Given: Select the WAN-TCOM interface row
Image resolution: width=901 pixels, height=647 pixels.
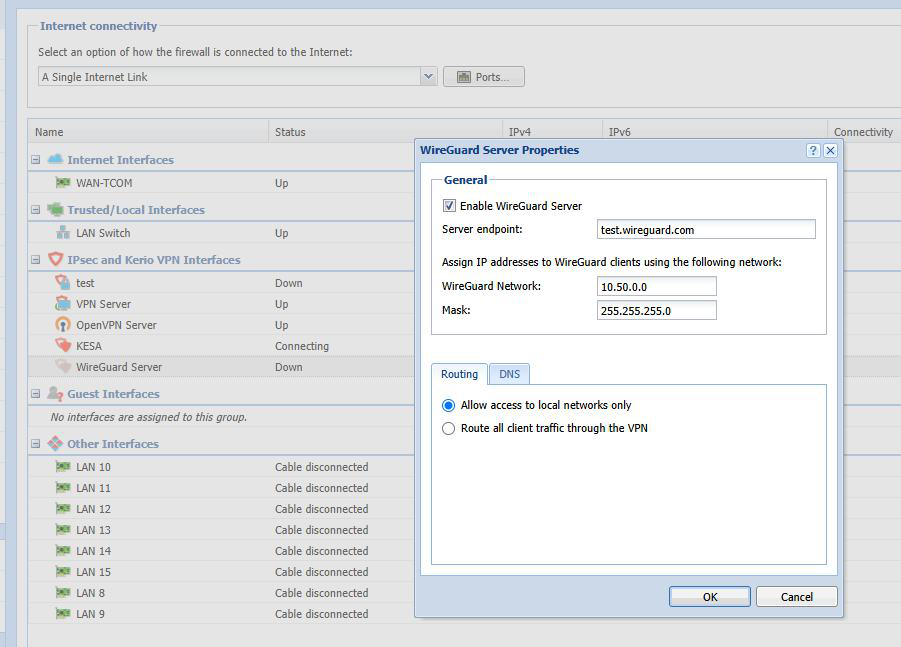Looking at the screenshot, I should tap(221, 183).
